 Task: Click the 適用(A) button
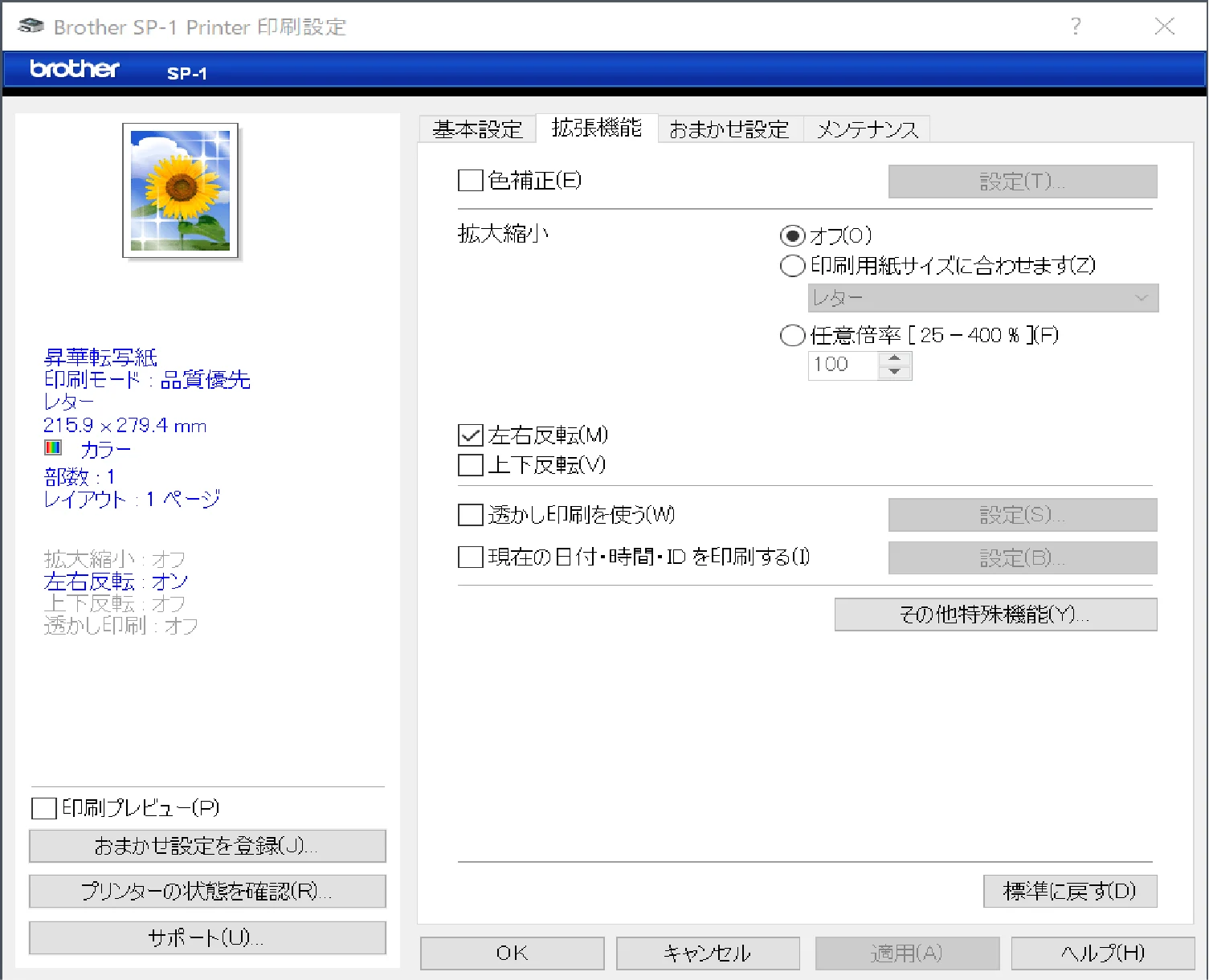907,953
